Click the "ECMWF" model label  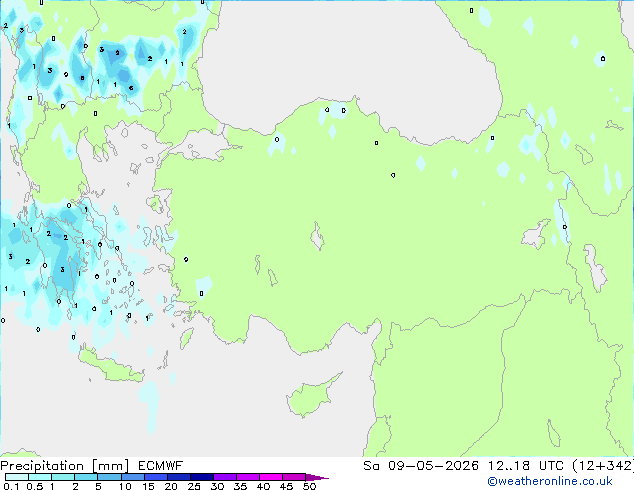tap(161, 466)
